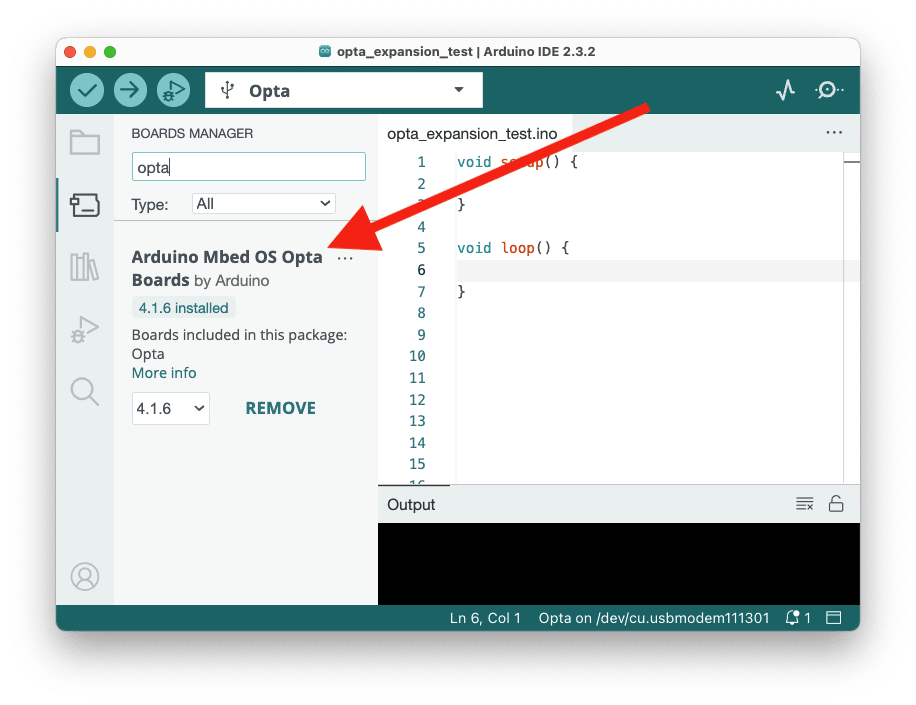Open the Serial Monitor

coord(828,90)
